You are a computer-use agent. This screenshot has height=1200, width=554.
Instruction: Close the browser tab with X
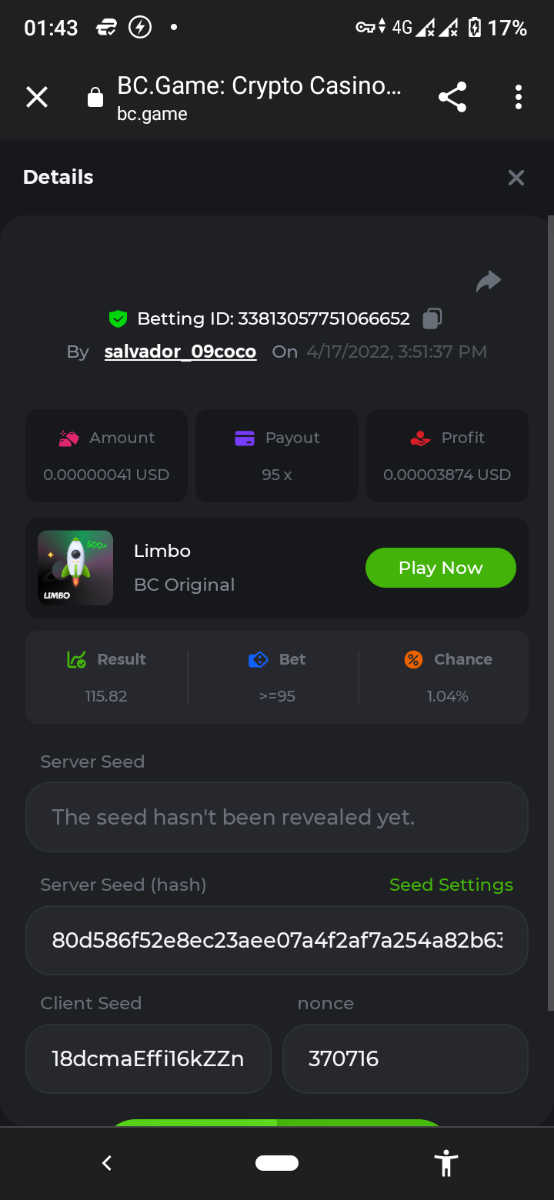(37, 97)
